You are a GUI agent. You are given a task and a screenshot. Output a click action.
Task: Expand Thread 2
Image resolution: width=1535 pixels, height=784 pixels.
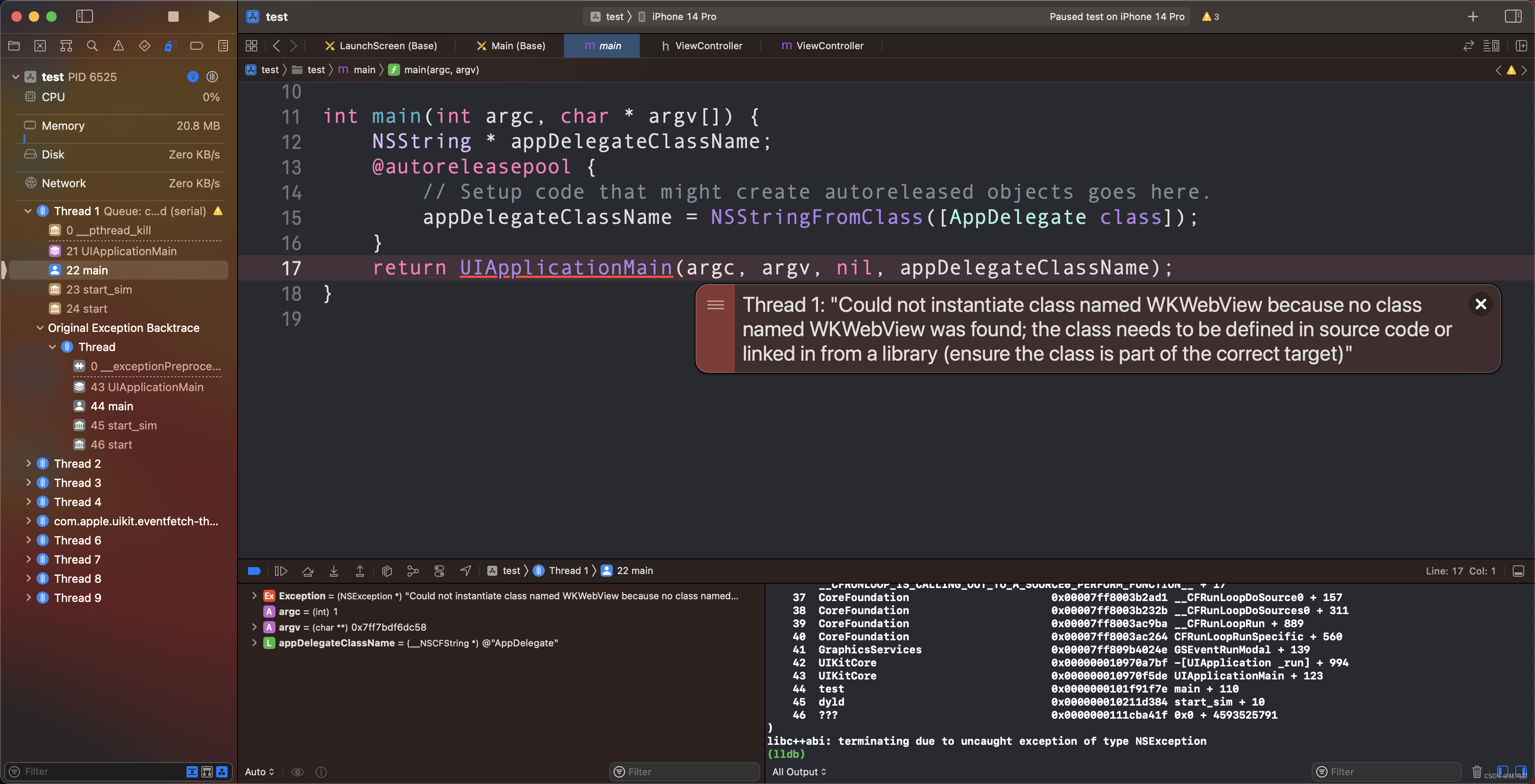[x=28, y=463]
